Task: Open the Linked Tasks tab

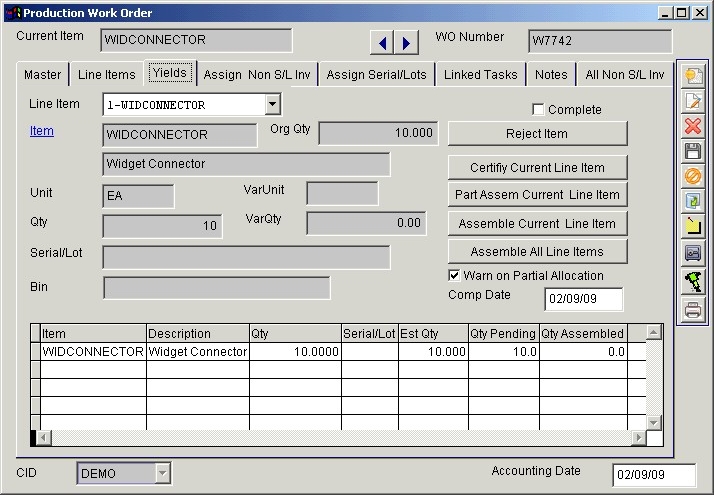Action: point(480,74)
